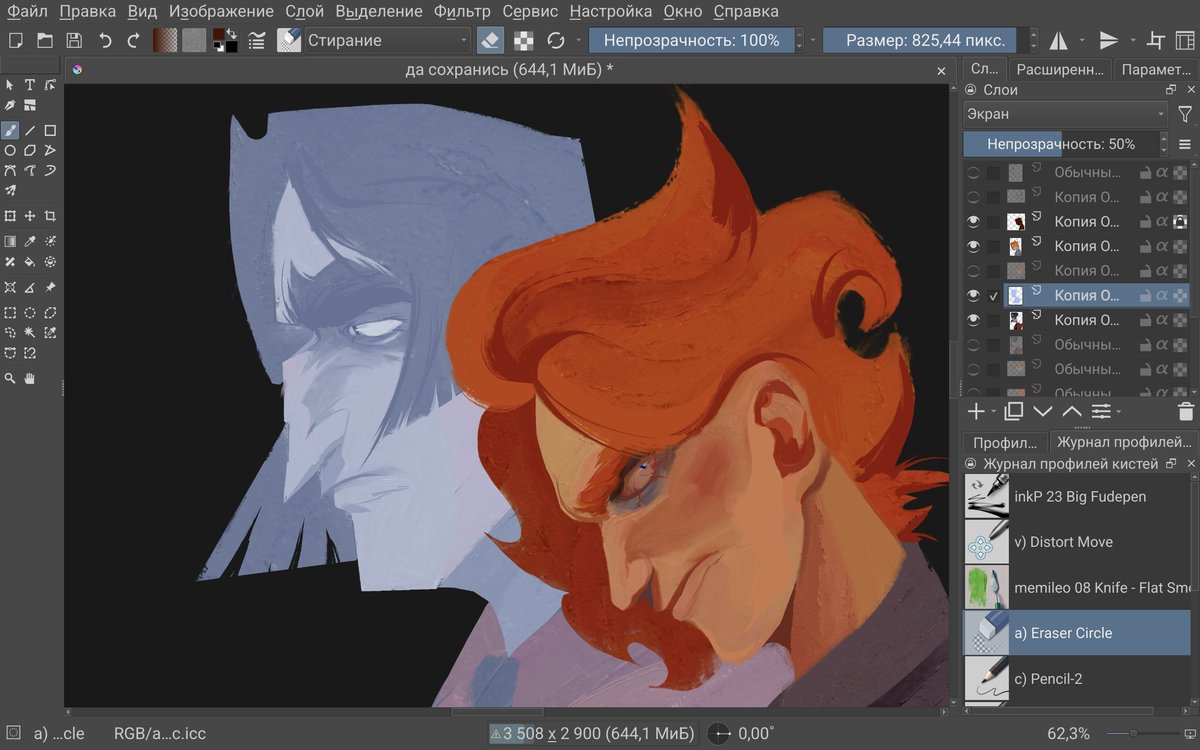Expand the layer properties arrow menu
The height and width of the screenshot is (750, 1200).
pos(1118,411)
